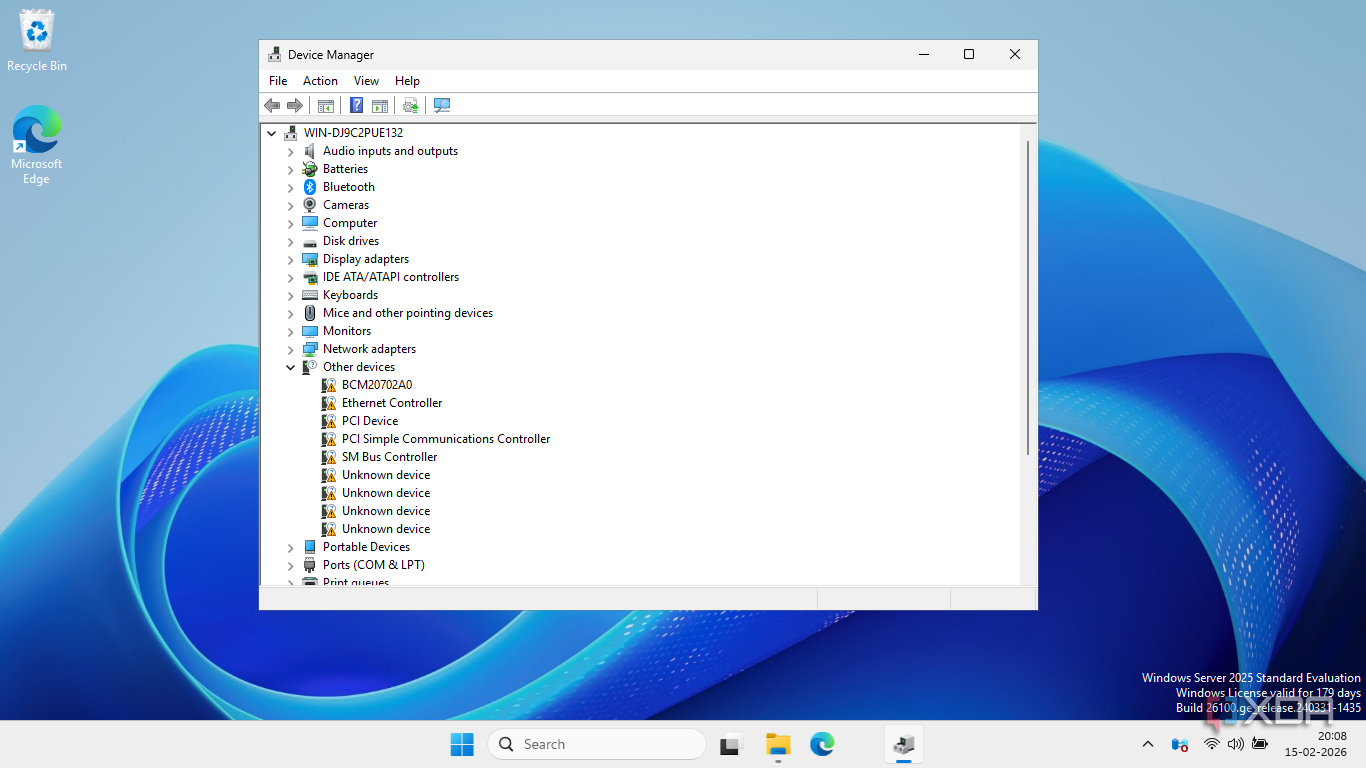Click the Device Manager taskbar icon
The width and height of the screenshot is (1366, 768).
904,744
